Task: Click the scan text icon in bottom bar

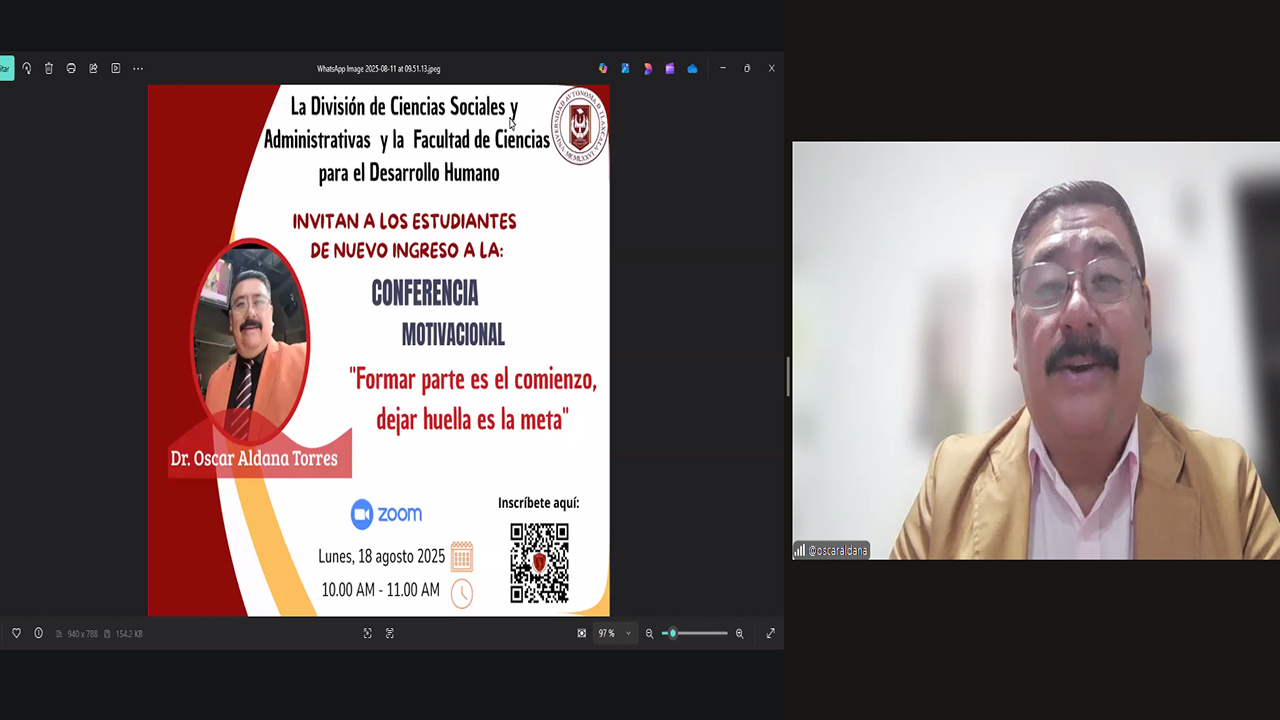Action: [390, 633]
